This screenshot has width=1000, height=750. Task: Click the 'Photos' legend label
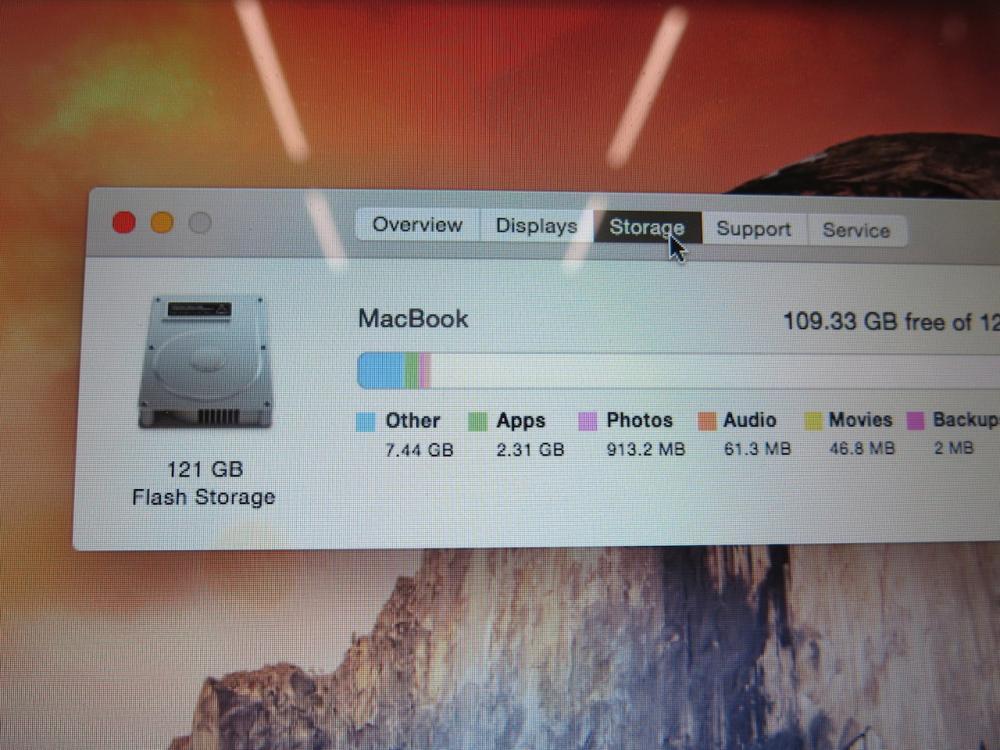click(640, 420)
